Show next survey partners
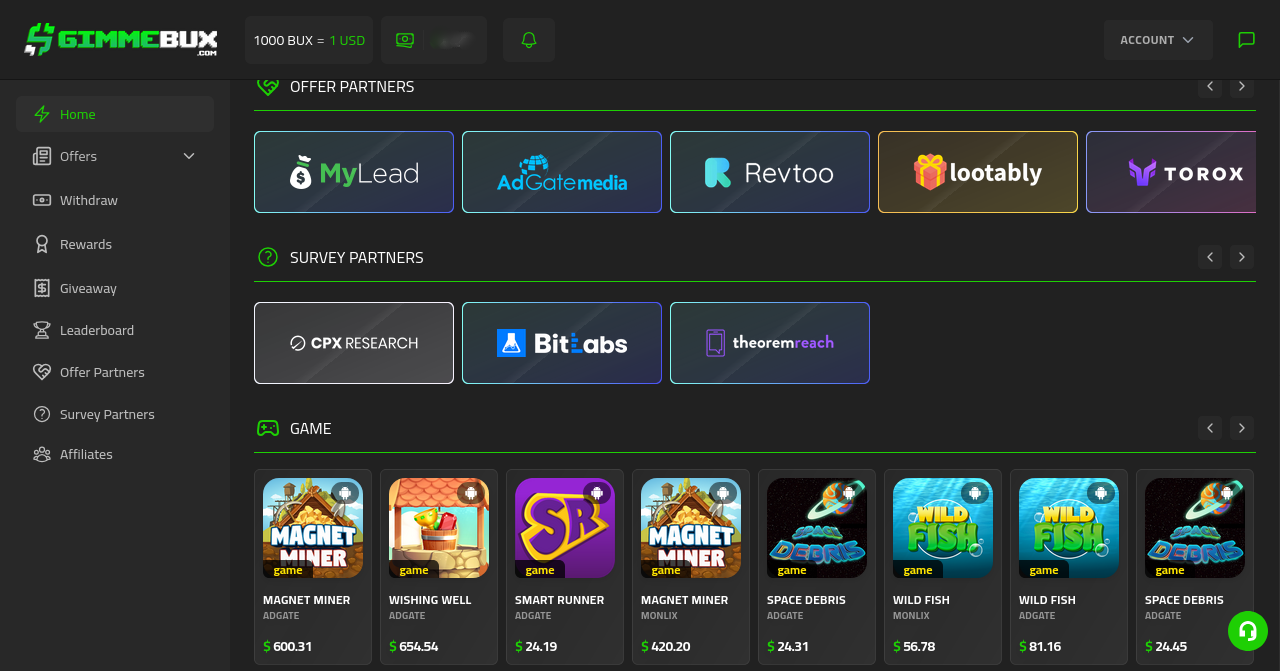 (1242, 257)
